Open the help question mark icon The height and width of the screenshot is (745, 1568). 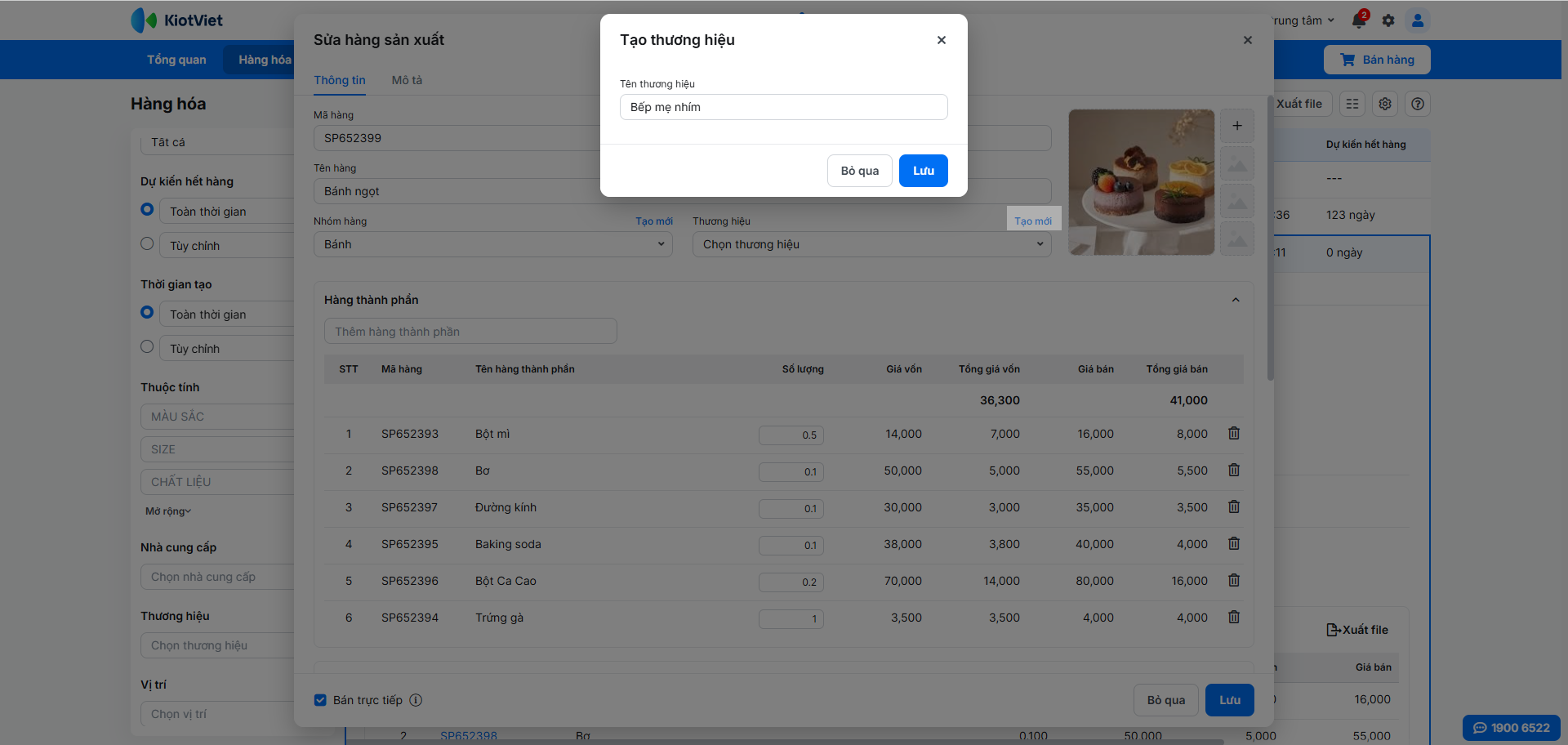pos(1418,104)
